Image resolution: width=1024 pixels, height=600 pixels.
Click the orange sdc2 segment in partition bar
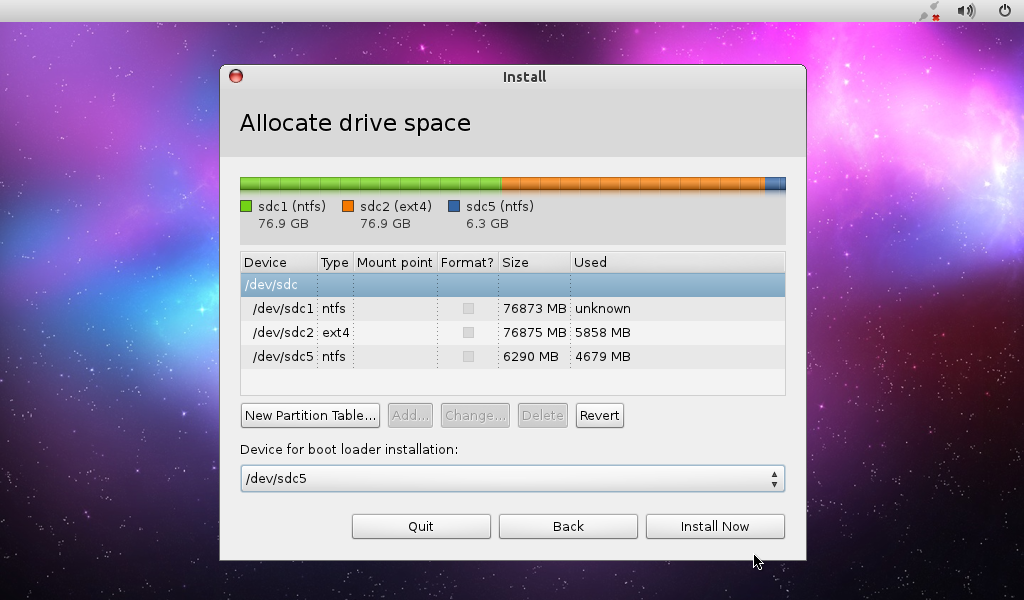tap(632, 184)
